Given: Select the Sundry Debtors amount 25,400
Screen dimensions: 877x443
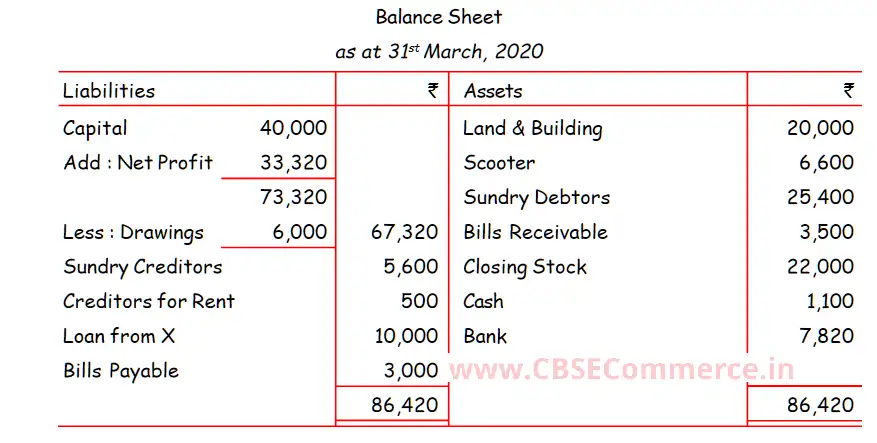Looking at the screenshot, I should coord(820,197).
